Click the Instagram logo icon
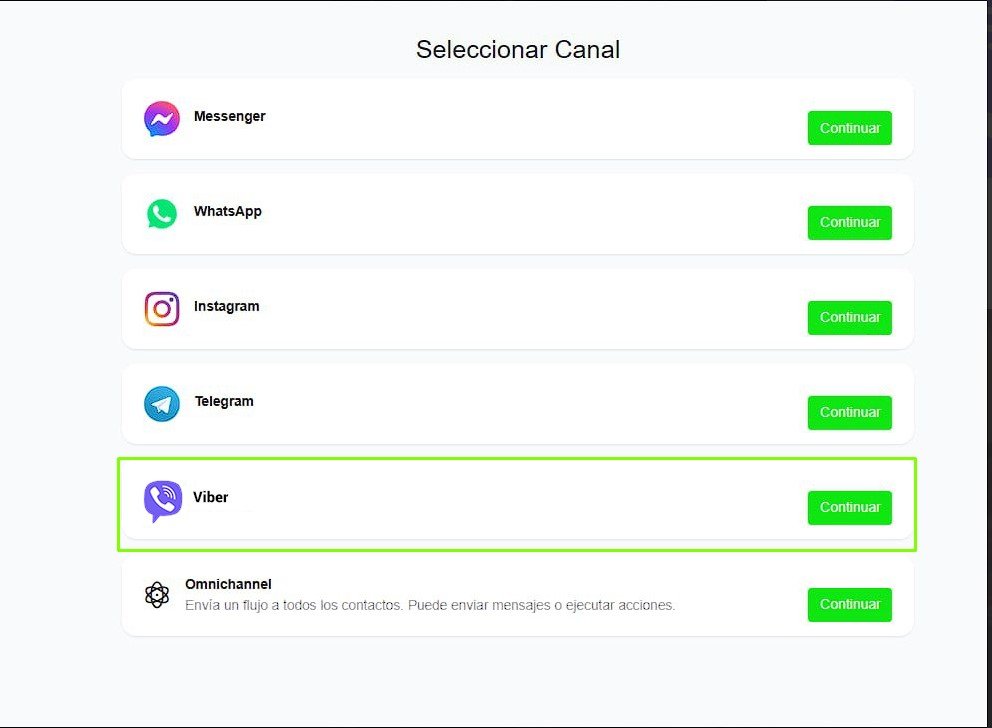 point(162,309)
